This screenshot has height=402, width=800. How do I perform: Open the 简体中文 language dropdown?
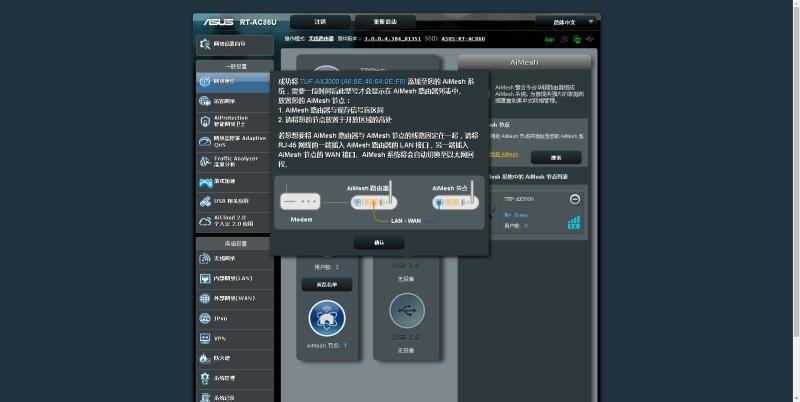click(x=565, y=22)
